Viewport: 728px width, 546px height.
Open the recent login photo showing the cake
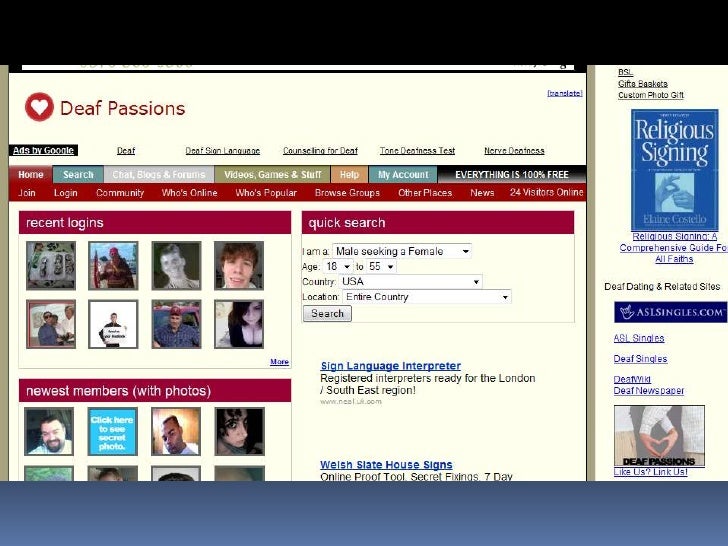coord(51,266)
